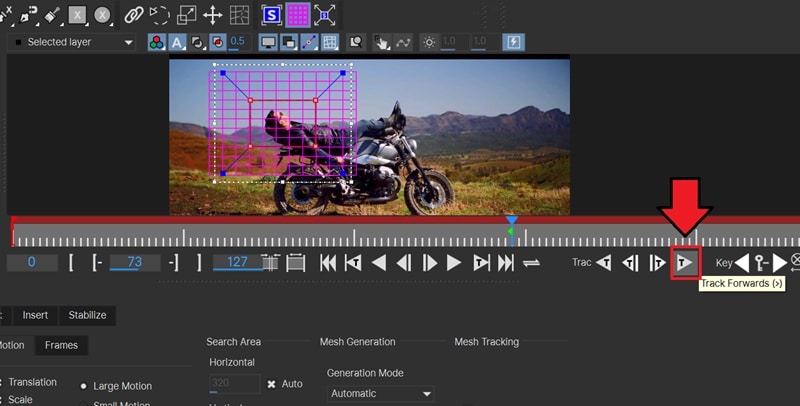Toggle the RGB channels display icon
This screenshot has height=406, width=800.
(x=157, y=42)
